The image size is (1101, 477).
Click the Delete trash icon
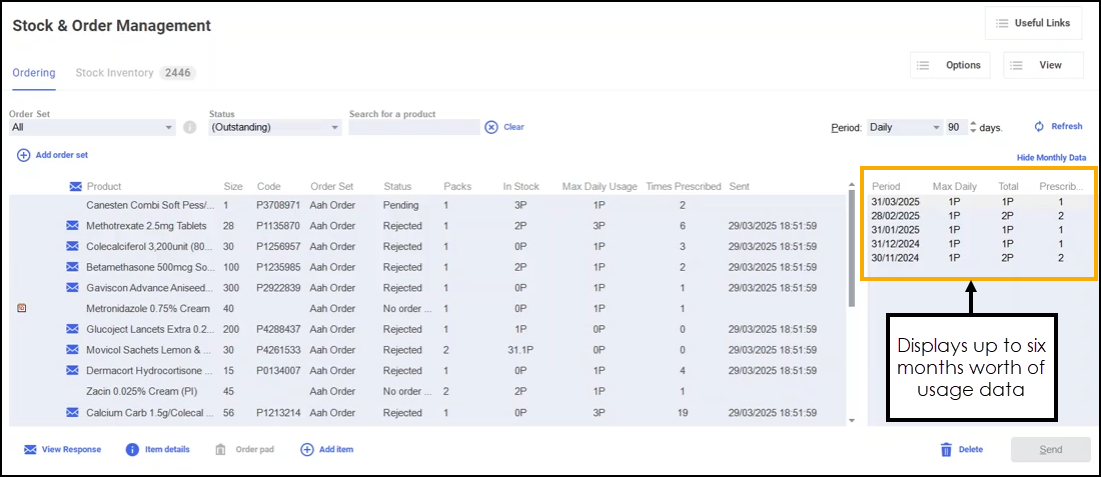point(946,450)
